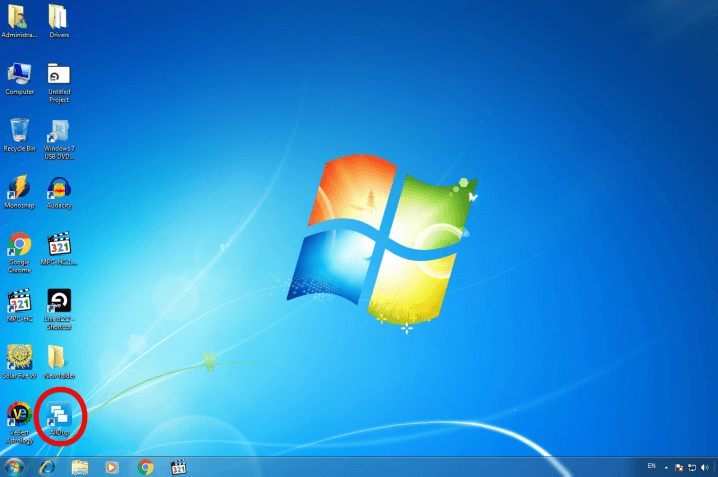Select the Live 8.2.7 Shortcut icon
718x477 pixels.
(59, 309)
